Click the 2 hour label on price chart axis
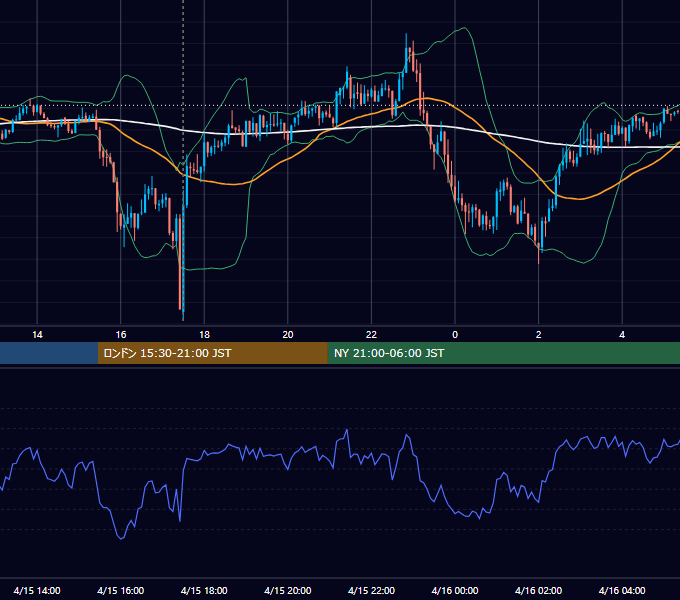This screenshot has height=600, width=680. (x=539, y=335)
